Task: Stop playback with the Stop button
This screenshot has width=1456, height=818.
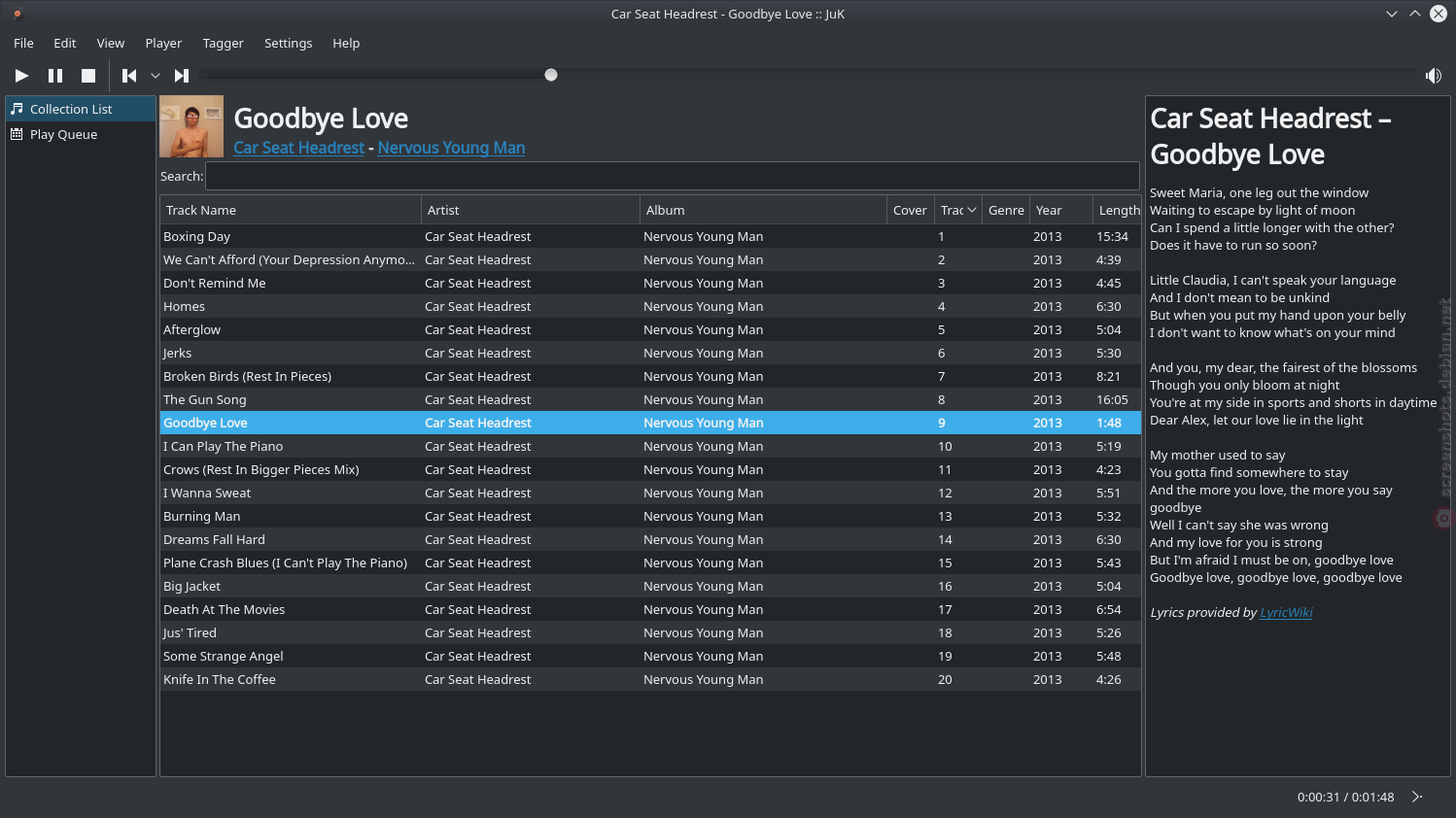Action: [x=88, y=76]
